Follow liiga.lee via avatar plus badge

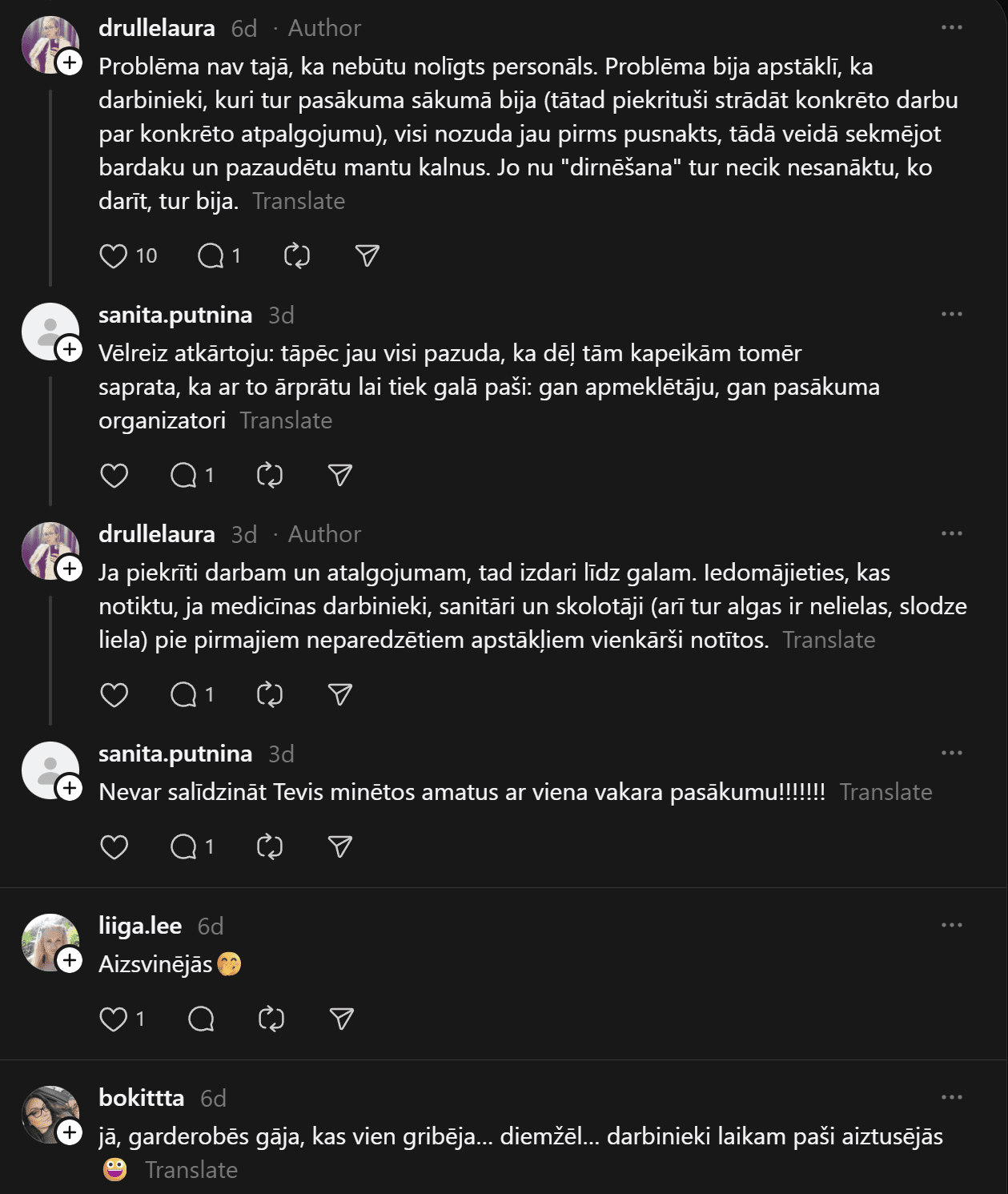70,960
